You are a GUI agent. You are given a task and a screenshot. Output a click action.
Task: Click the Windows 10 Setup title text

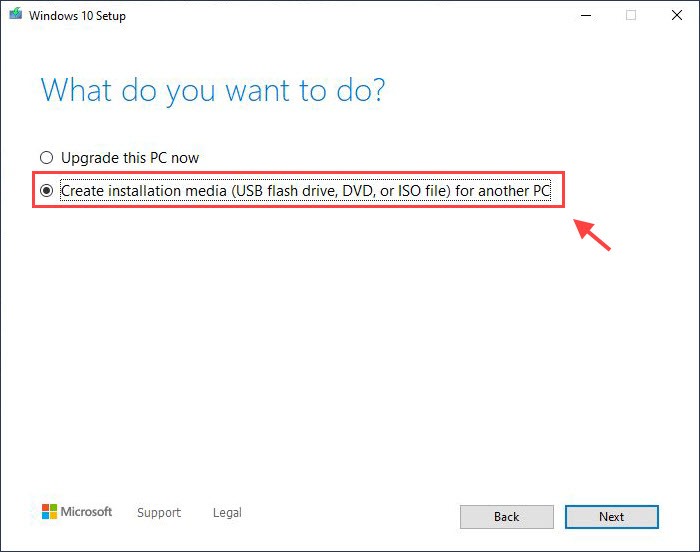tap(77, 16)
